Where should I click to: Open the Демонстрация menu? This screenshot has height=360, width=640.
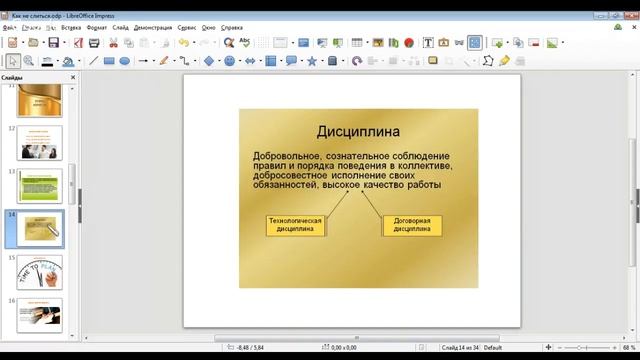(153, 28)
